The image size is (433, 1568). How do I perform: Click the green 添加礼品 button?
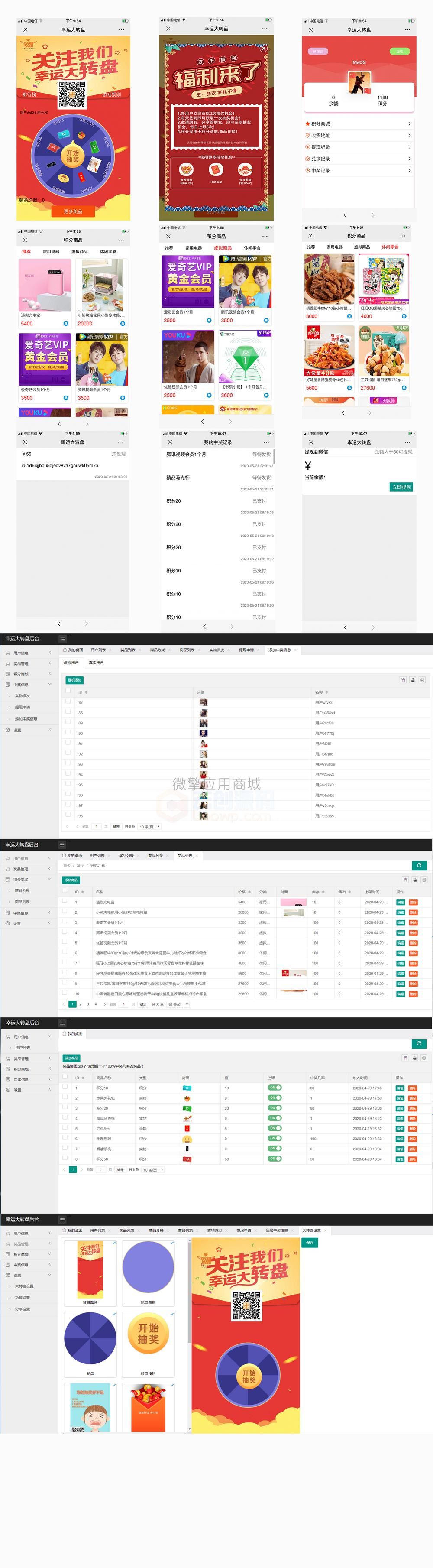click(71, 1058)
